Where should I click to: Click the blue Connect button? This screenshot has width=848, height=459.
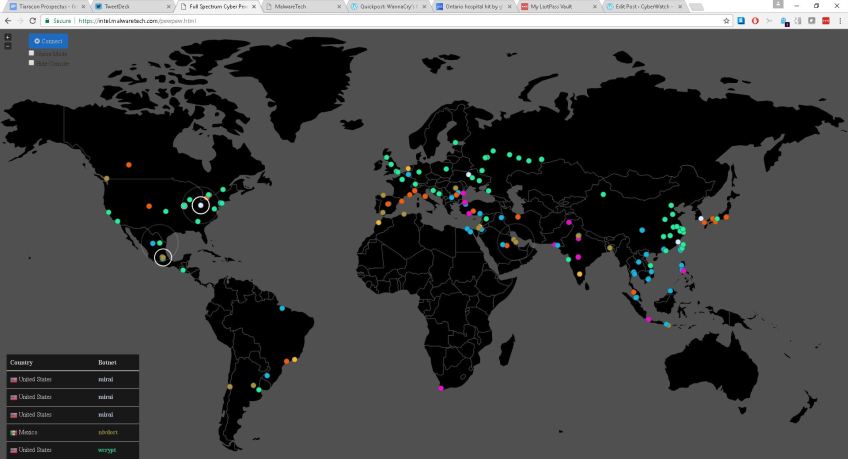pyautogui.click(x=48, y=41)
